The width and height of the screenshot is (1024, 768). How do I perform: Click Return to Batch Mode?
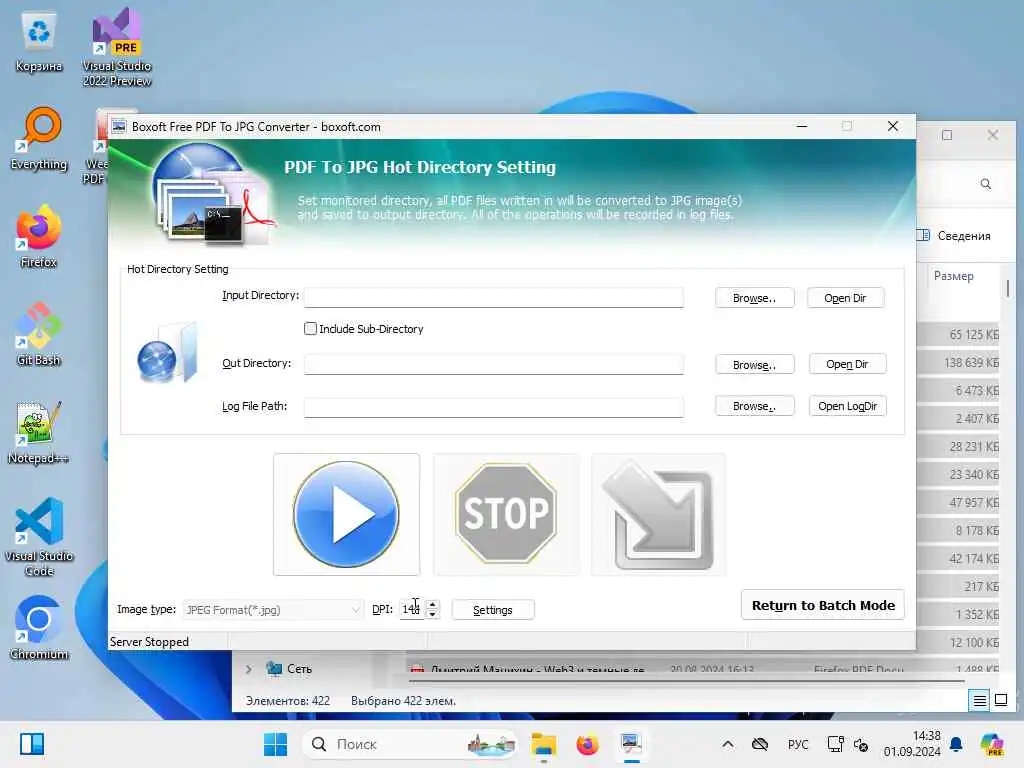pos(823,605)
